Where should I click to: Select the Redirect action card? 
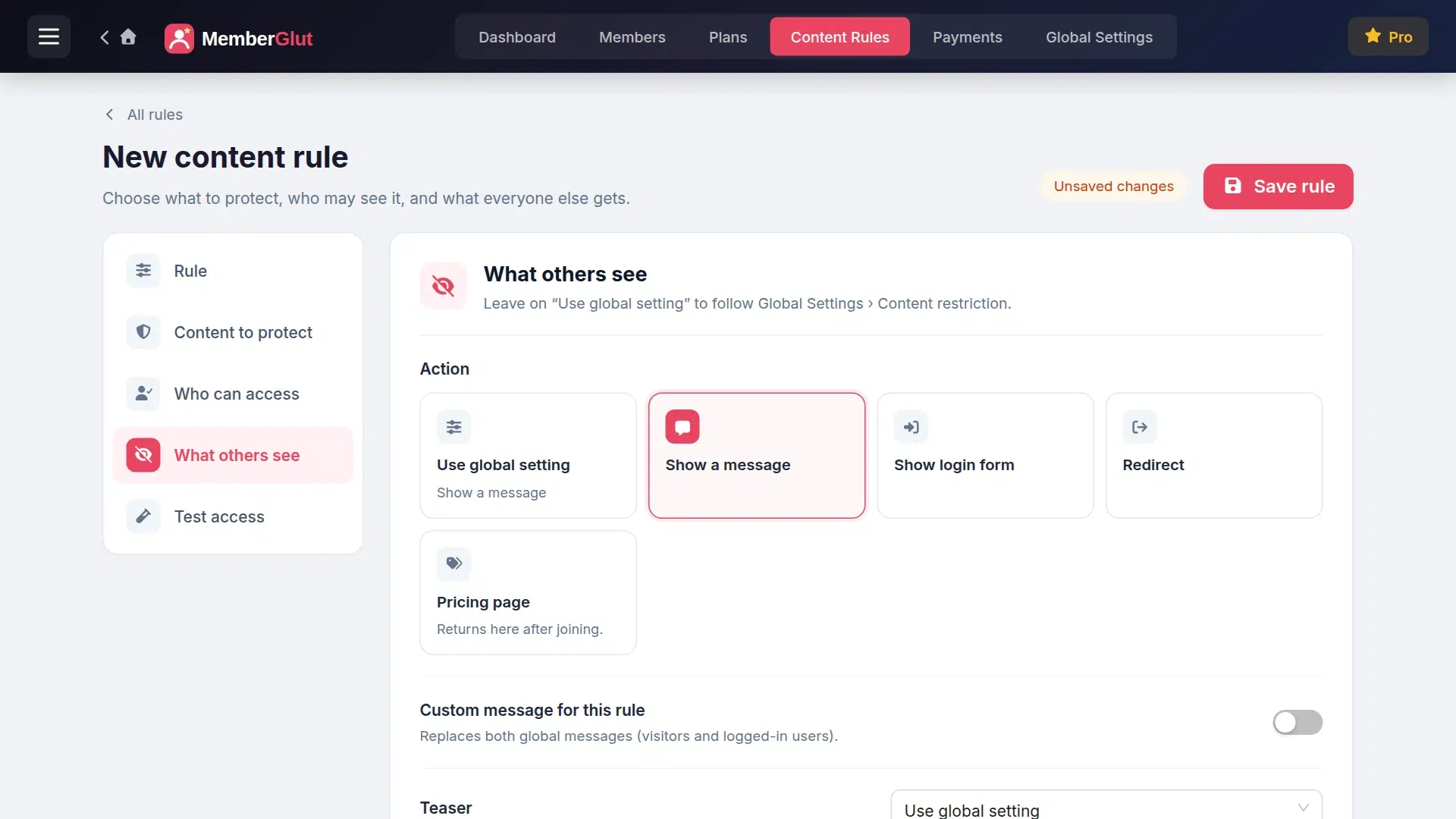pos(1214,455)
